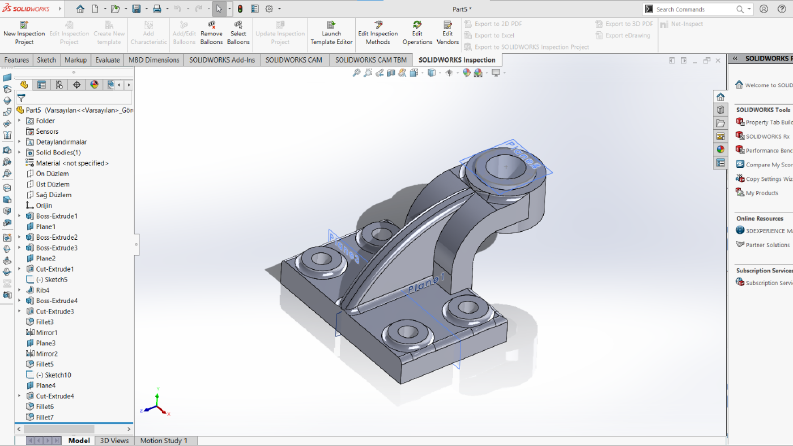Expand Cut-Extrude4 feature
The width and height of the screenshot is (793, 446).
(x=20, y=396)
